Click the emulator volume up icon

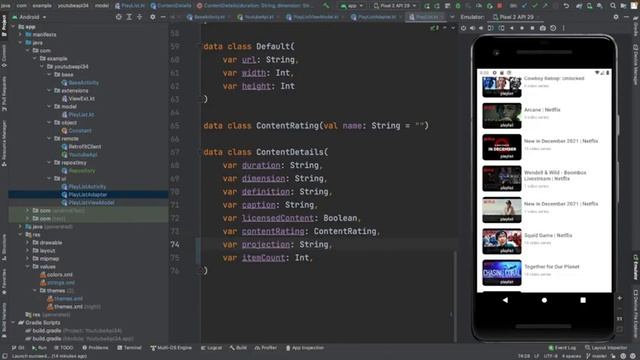coord(472,28)
